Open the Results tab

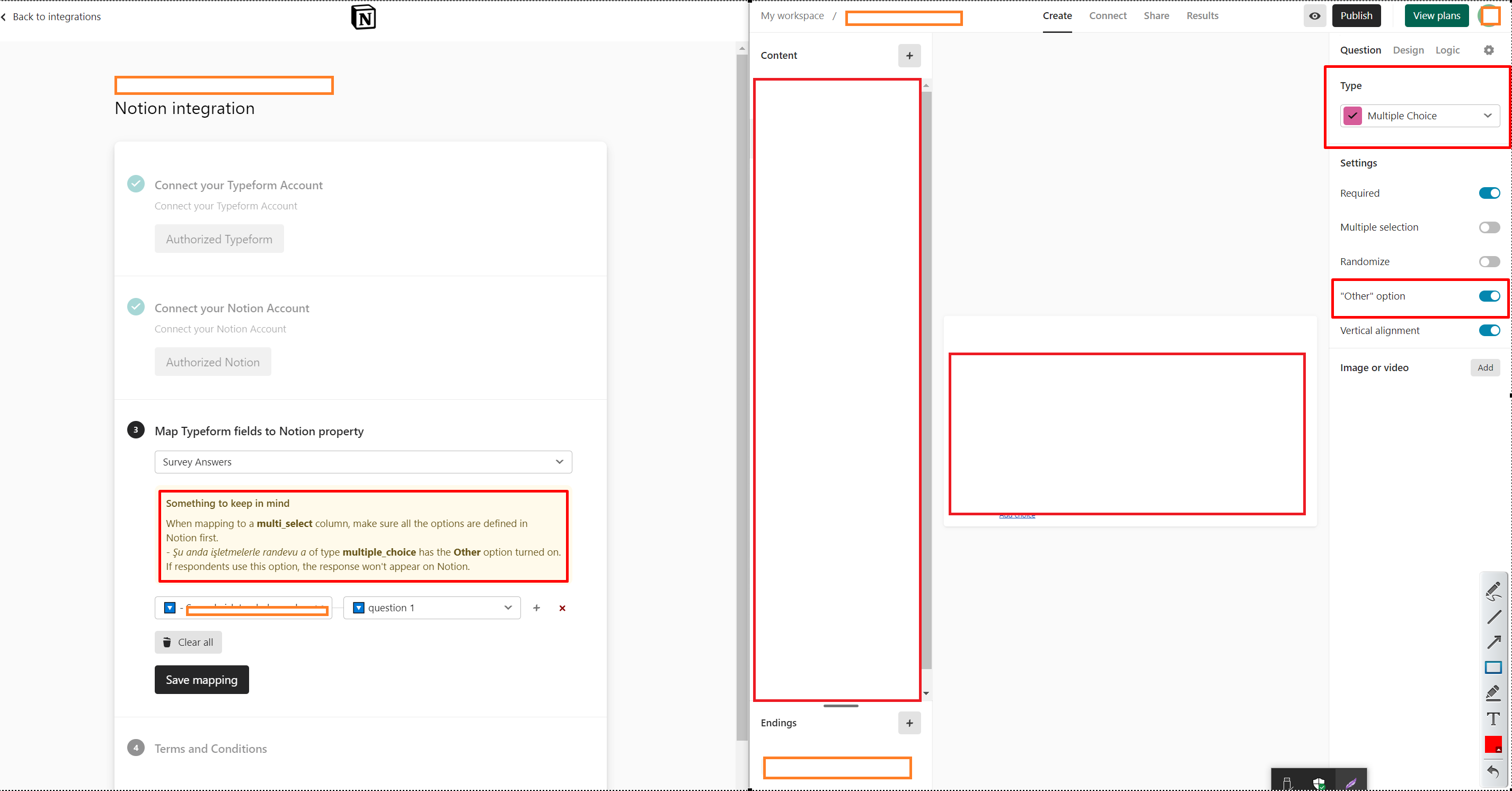[x=1202, y=16]
